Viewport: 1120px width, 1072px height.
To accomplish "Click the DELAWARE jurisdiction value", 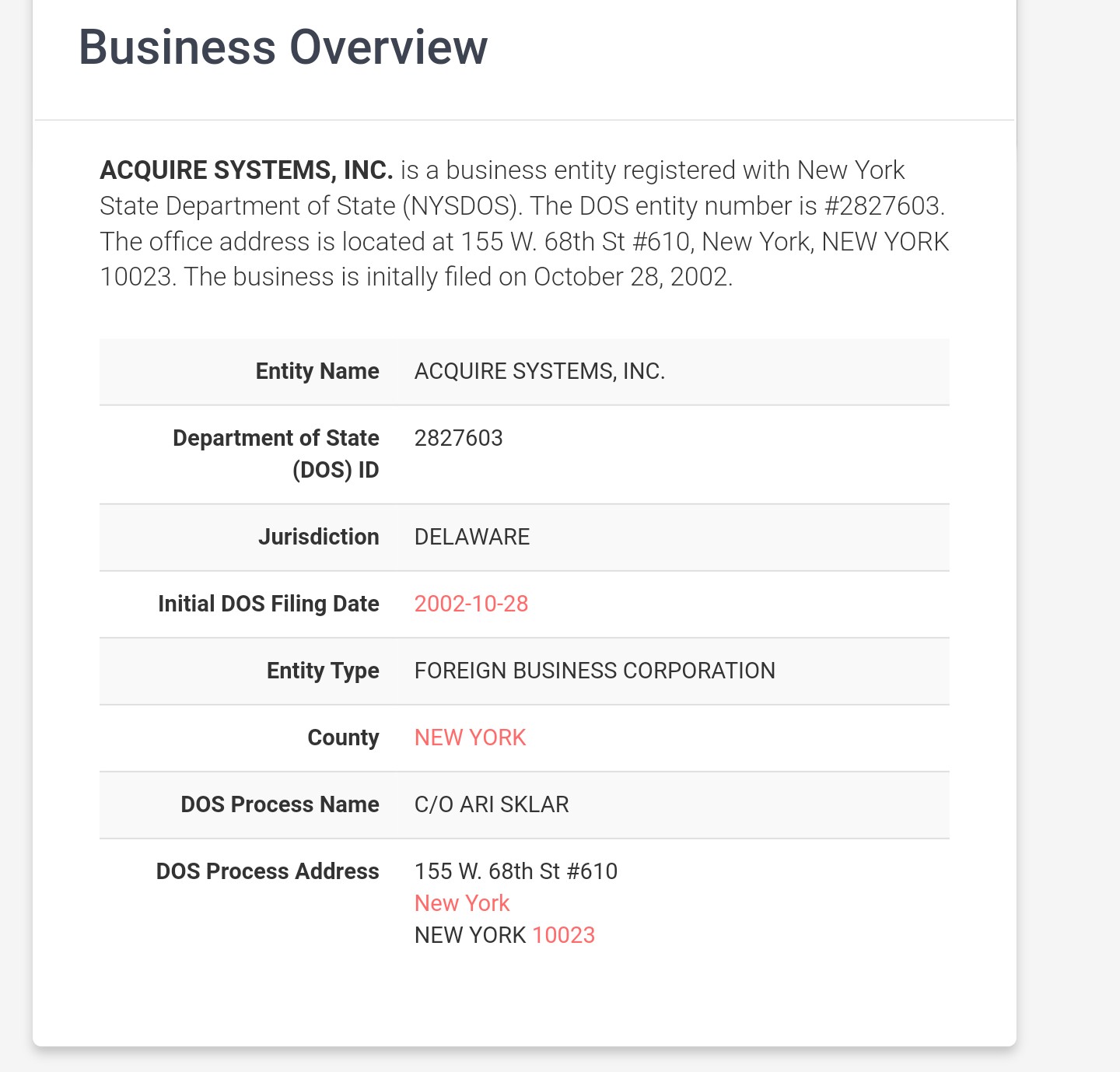I will (x=472, y=537).
